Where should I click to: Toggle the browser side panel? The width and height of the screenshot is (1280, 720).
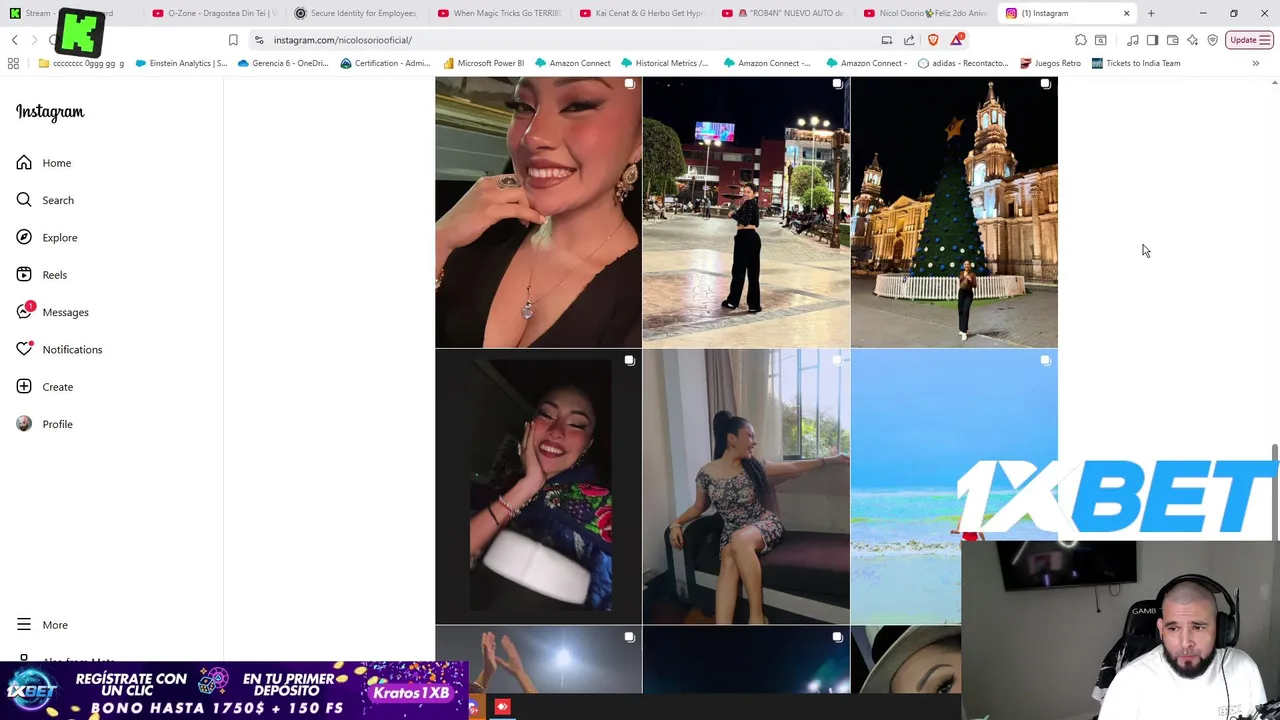[x=1152, y=40]
